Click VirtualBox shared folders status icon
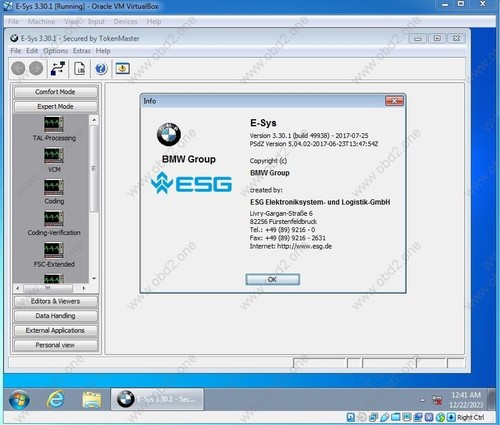Screen dimensions: 500x425 tap(396, 417)
